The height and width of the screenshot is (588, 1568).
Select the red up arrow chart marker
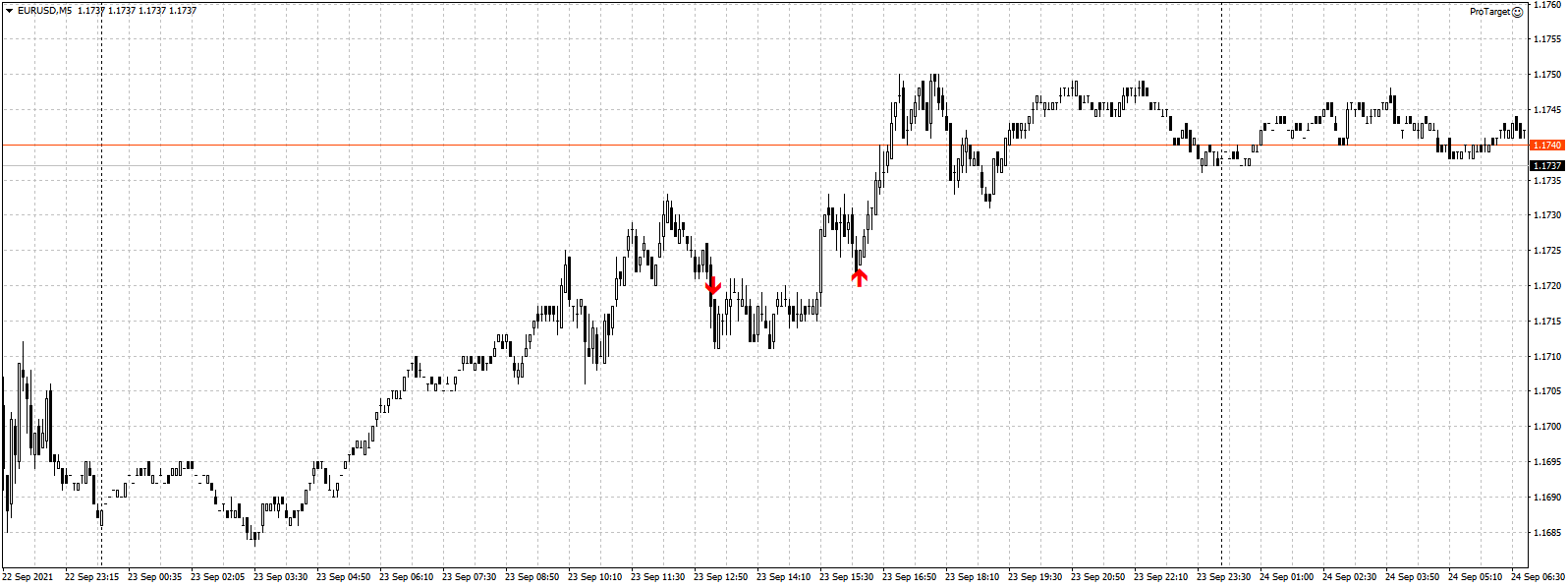[860, 277]
